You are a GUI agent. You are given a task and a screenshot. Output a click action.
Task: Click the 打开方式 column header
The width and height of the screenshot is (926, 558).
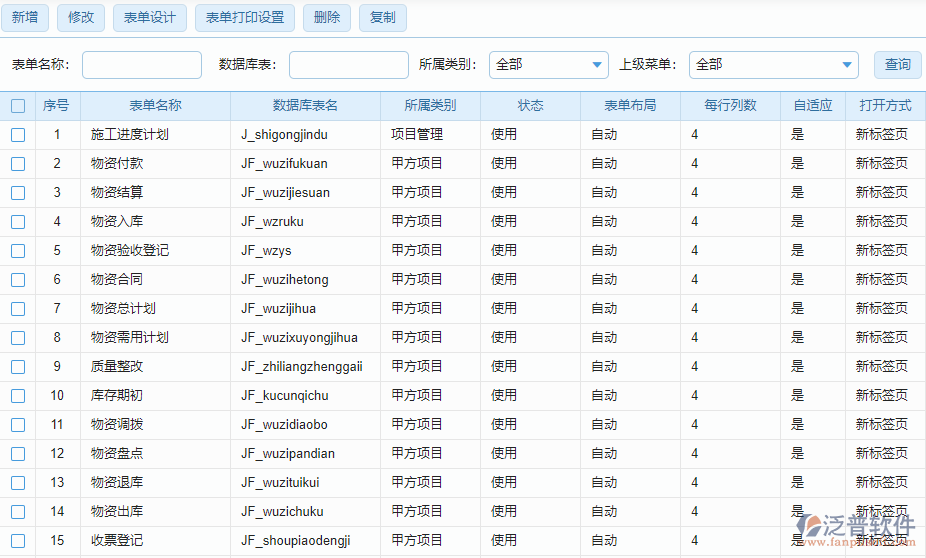click(885, 106)
